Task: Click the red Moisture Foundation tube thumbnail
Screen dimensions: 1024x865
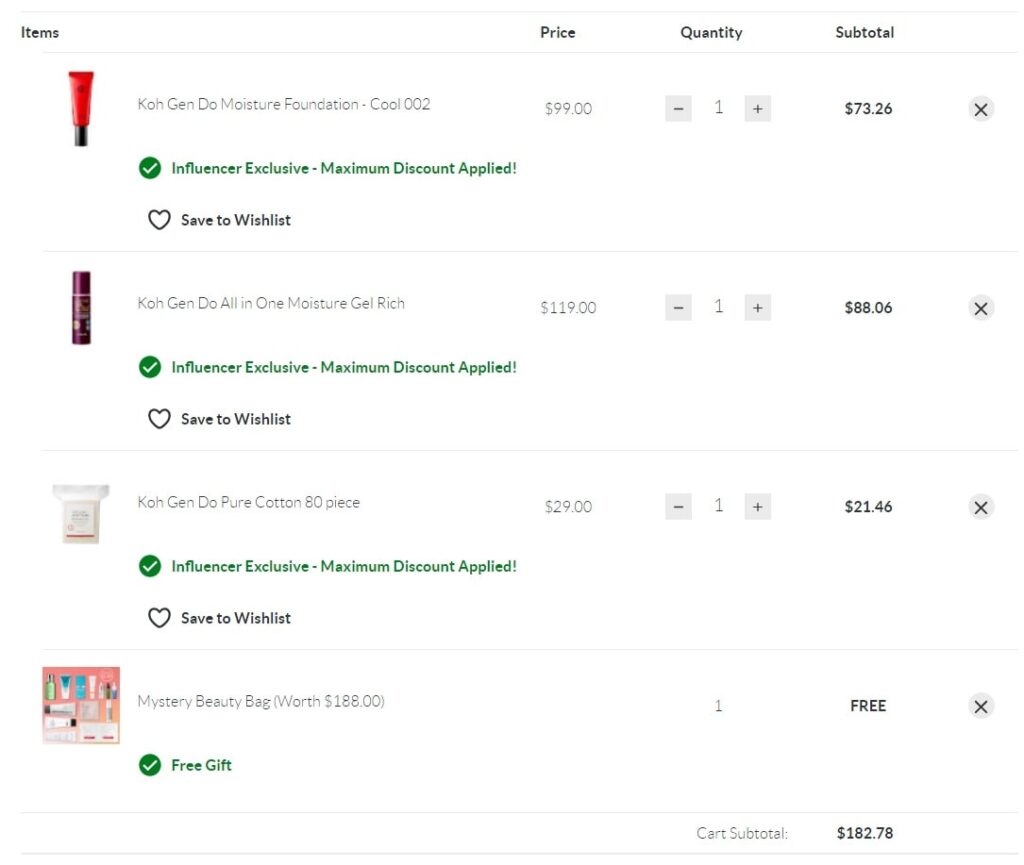Action: click(x=81, y=108)
